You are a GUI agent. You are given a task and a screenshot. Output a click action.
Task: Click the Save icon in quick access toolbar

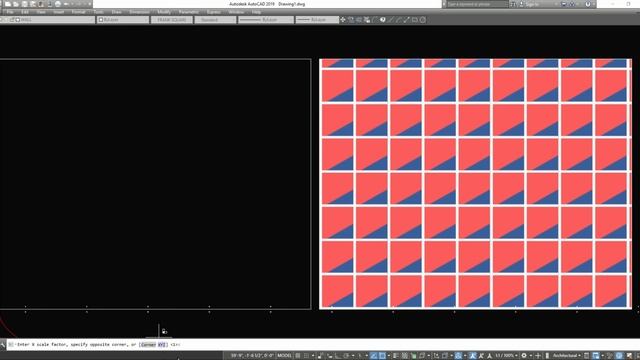(24, 4)
